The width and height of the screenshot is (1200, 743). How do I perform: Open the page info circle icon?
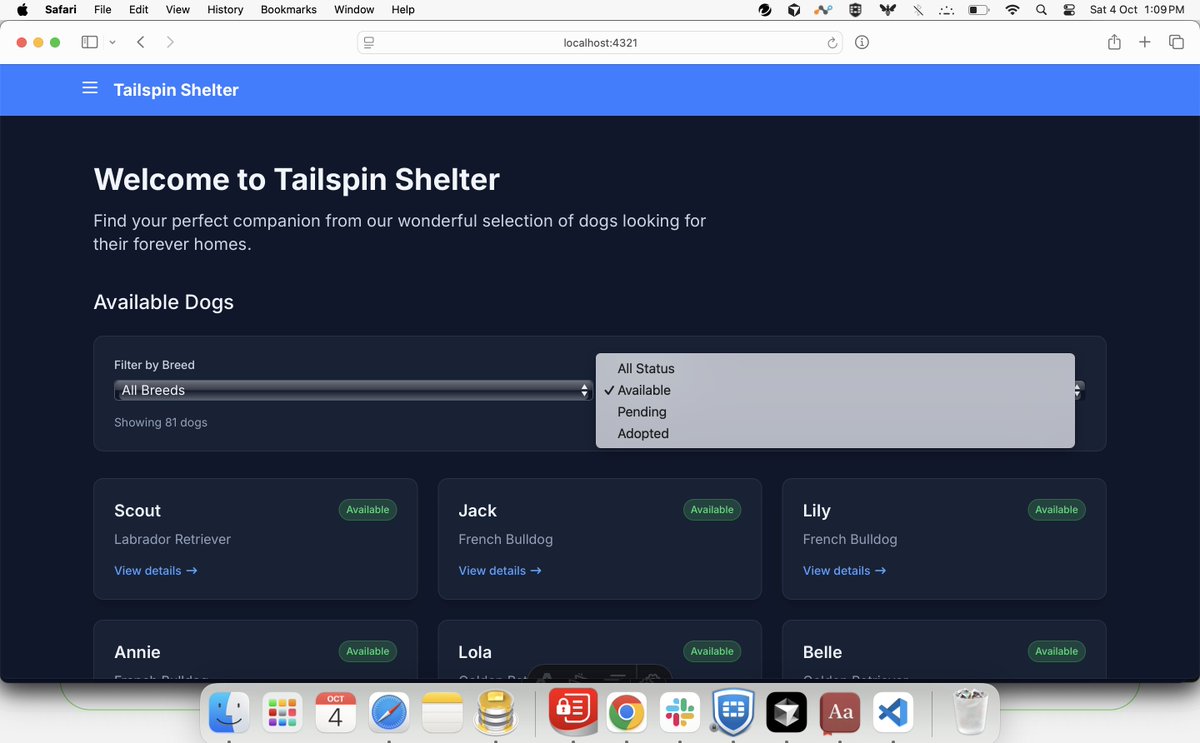(x=862, y=42)
